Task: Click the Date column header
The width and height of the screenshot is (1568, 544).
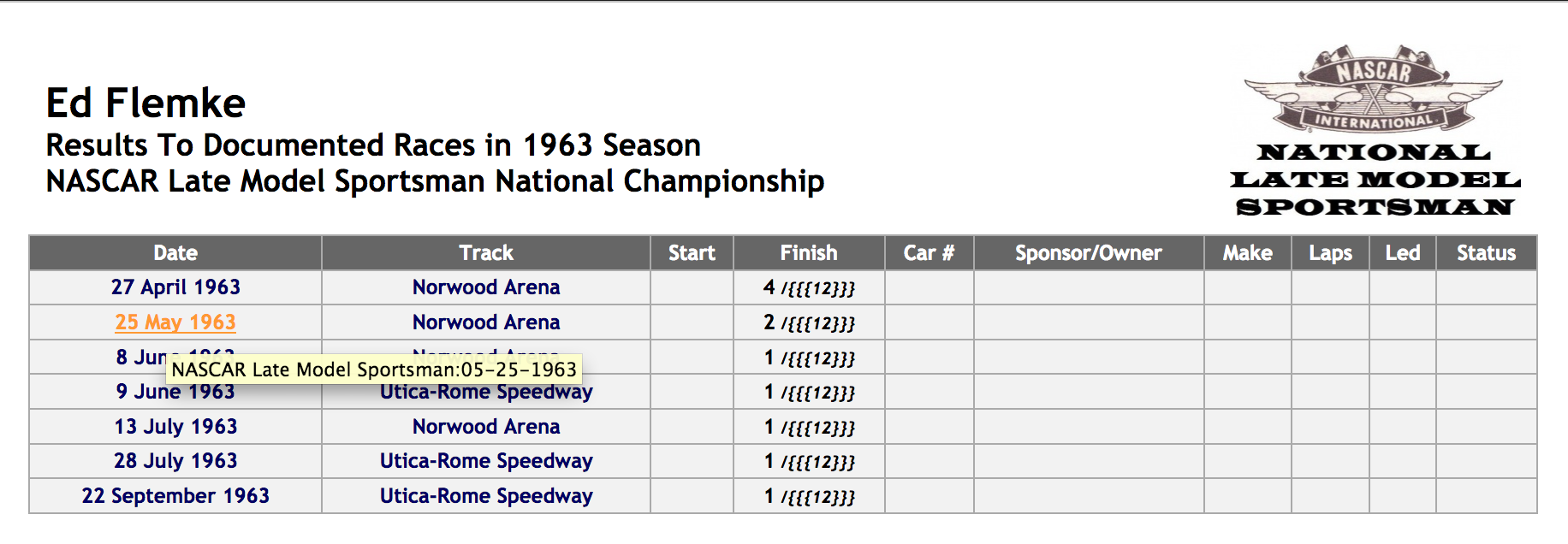Action: [175, 253]
